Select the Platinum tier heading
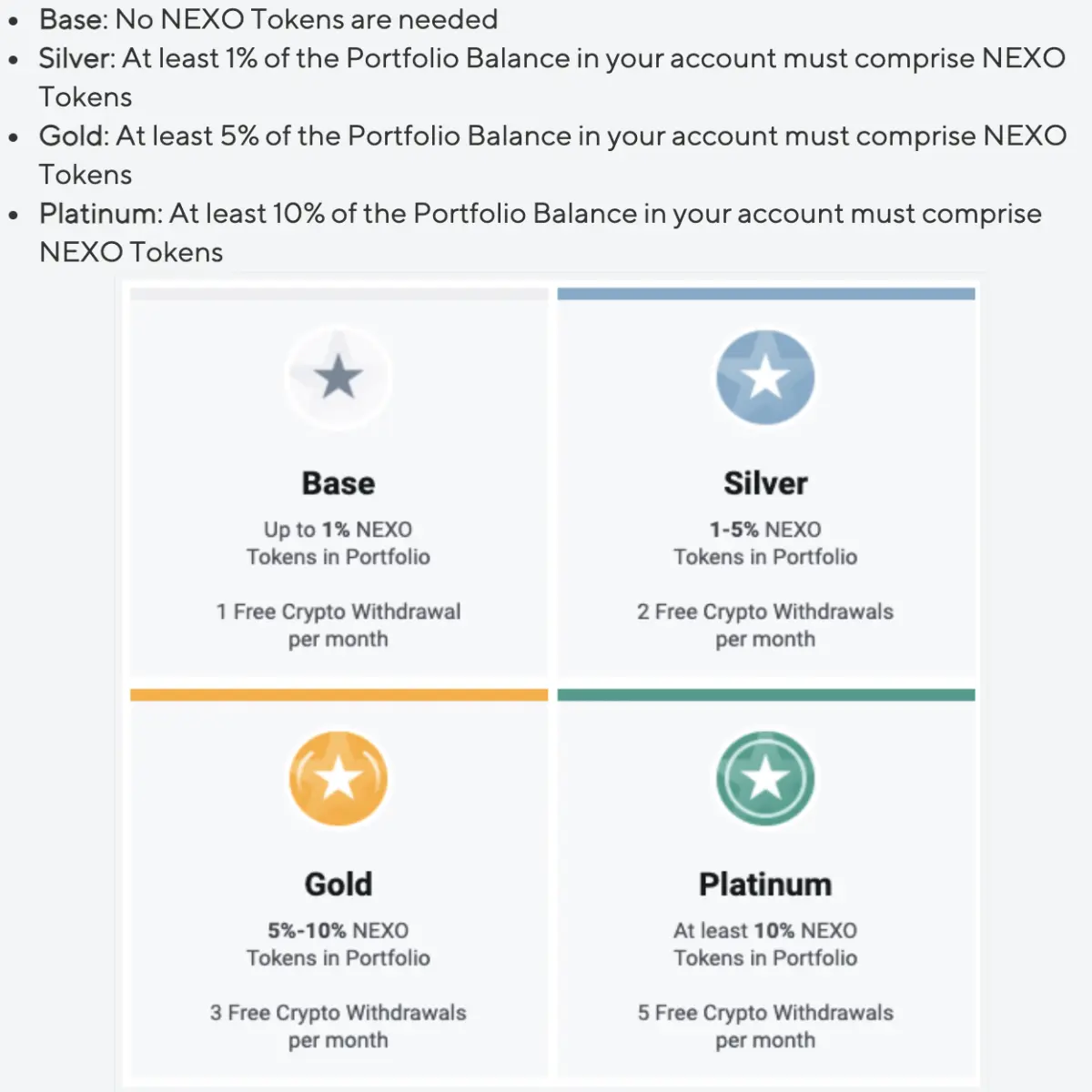This screenshot has width=1092, height=1092. [765, 884]
